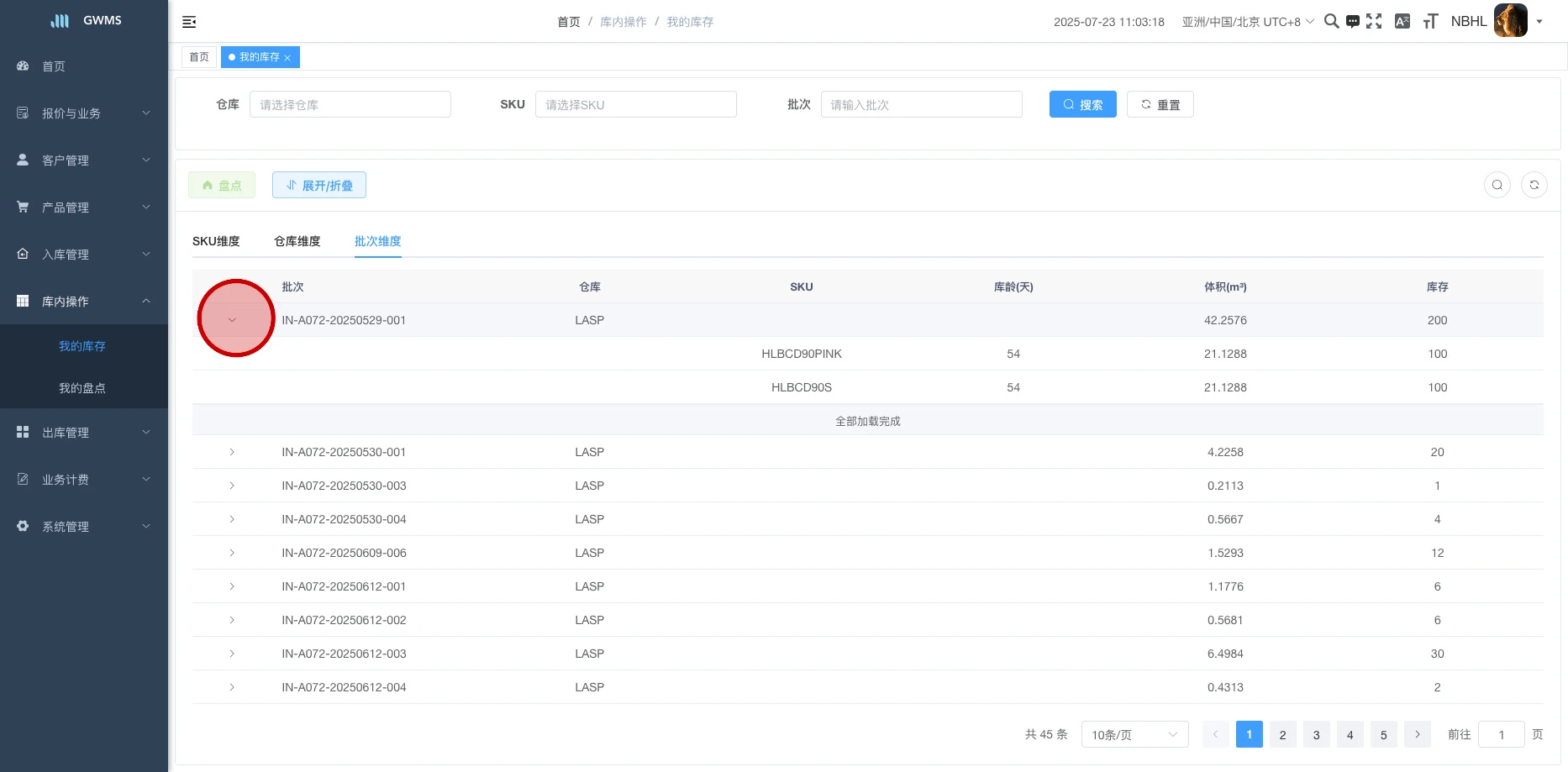1568x772 pixels.
Task: Click the sidebar collapse hamburger icon
Action: tap(189, 22)
